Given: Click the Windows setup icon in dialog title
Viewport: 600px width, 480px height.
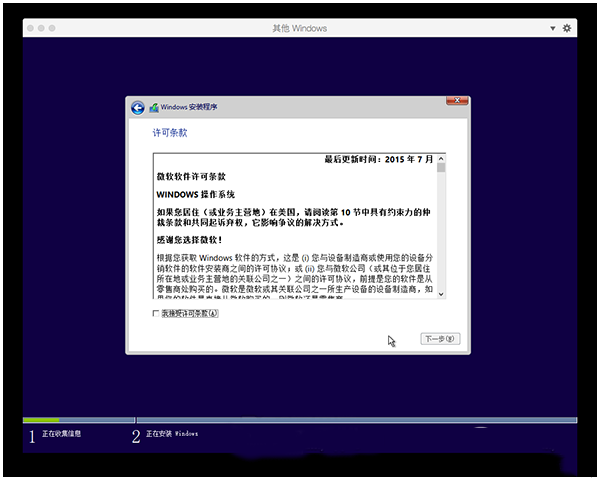Looking at the screenshot, I should 154,108.
